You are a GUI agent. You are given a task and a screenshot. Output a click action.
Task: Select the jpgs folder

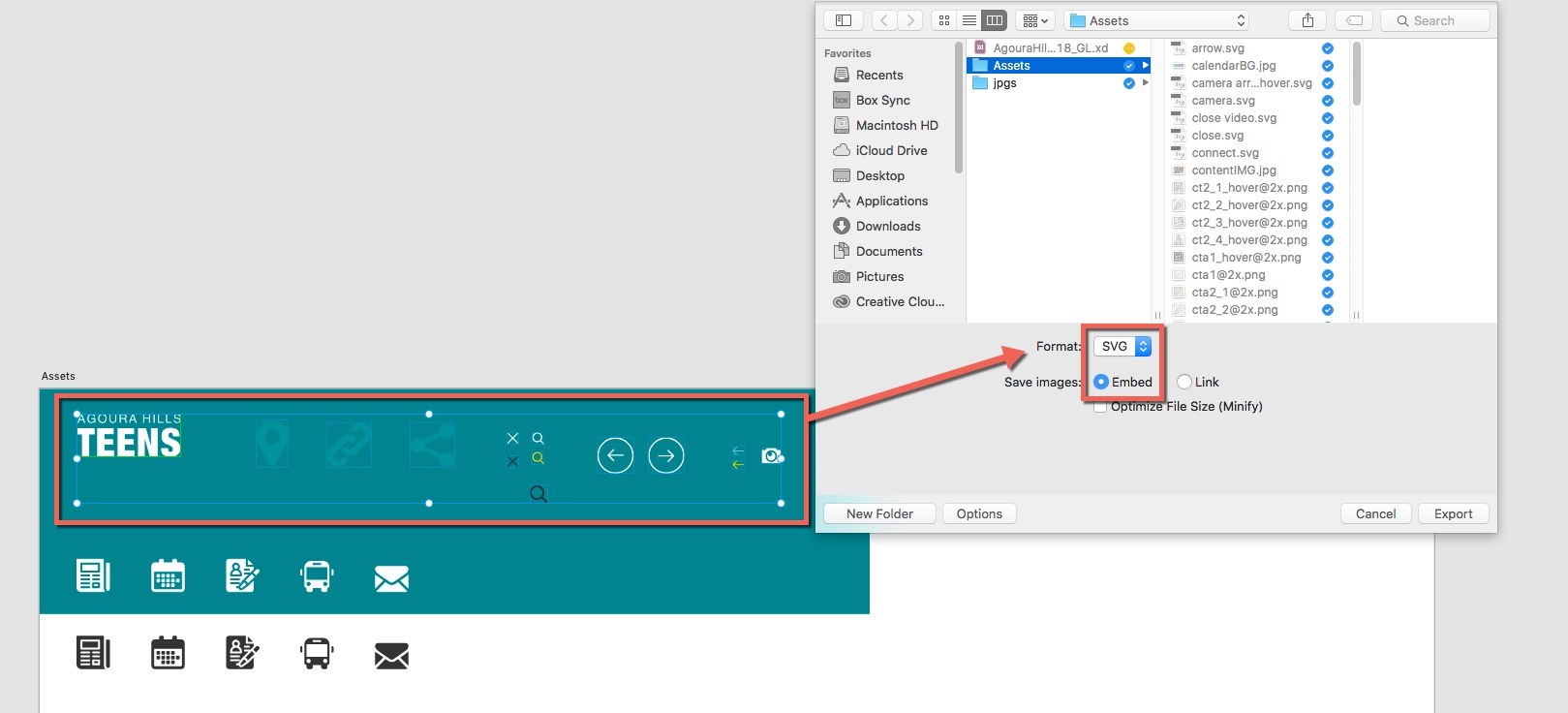point(1004,82)
